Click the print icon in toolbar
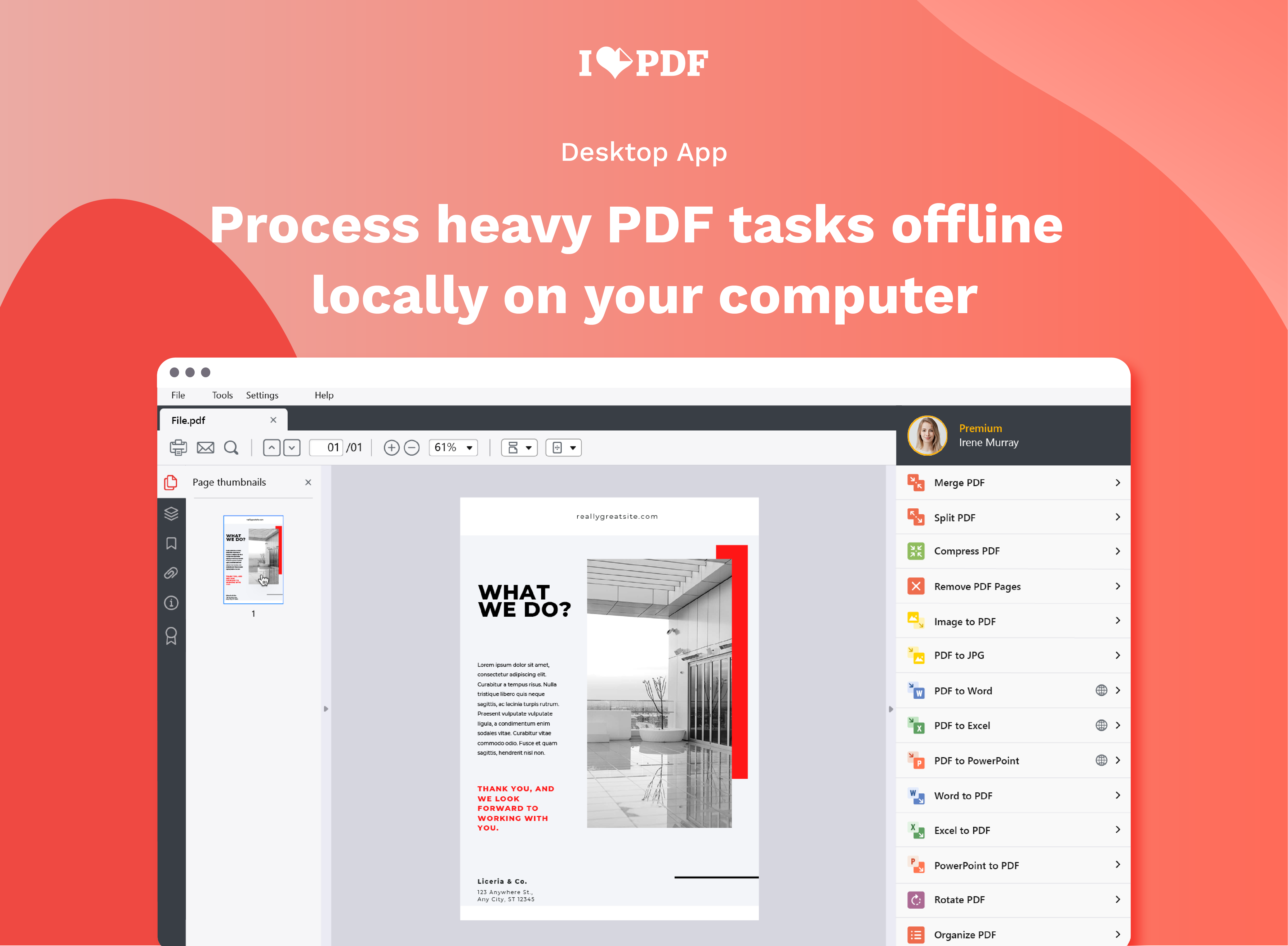Viewport: 1288px width, 946px height. coord(178,447)
